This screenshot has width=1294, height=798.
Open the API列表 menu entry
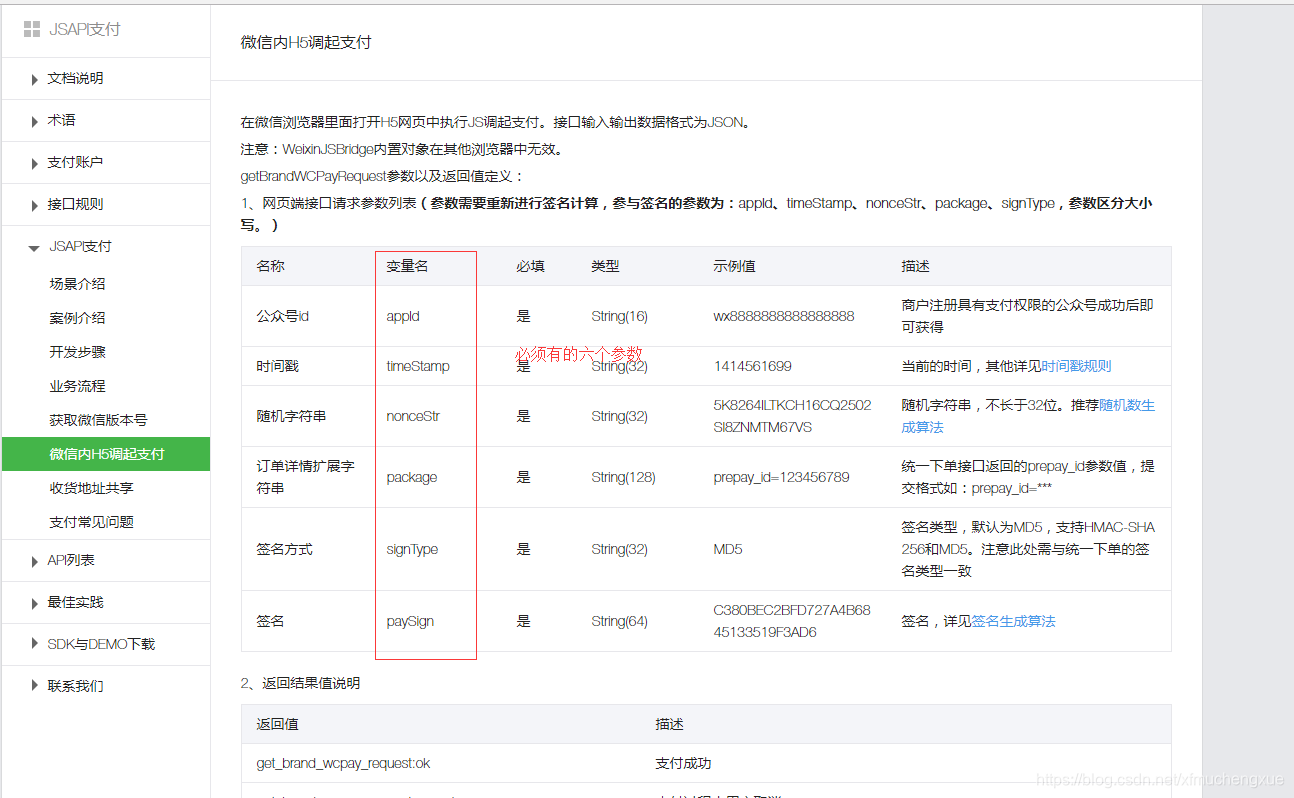[x=71, y=560]
